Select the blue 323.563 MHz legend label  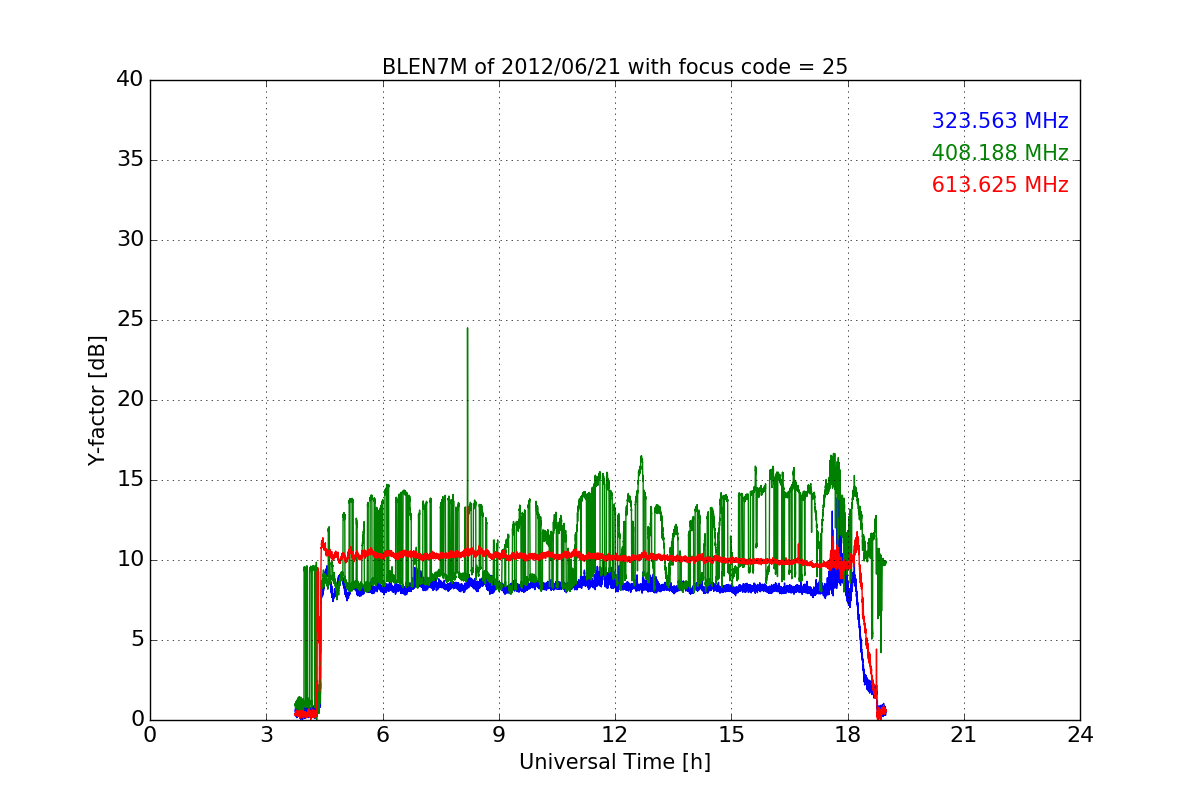pos(1000,121)
